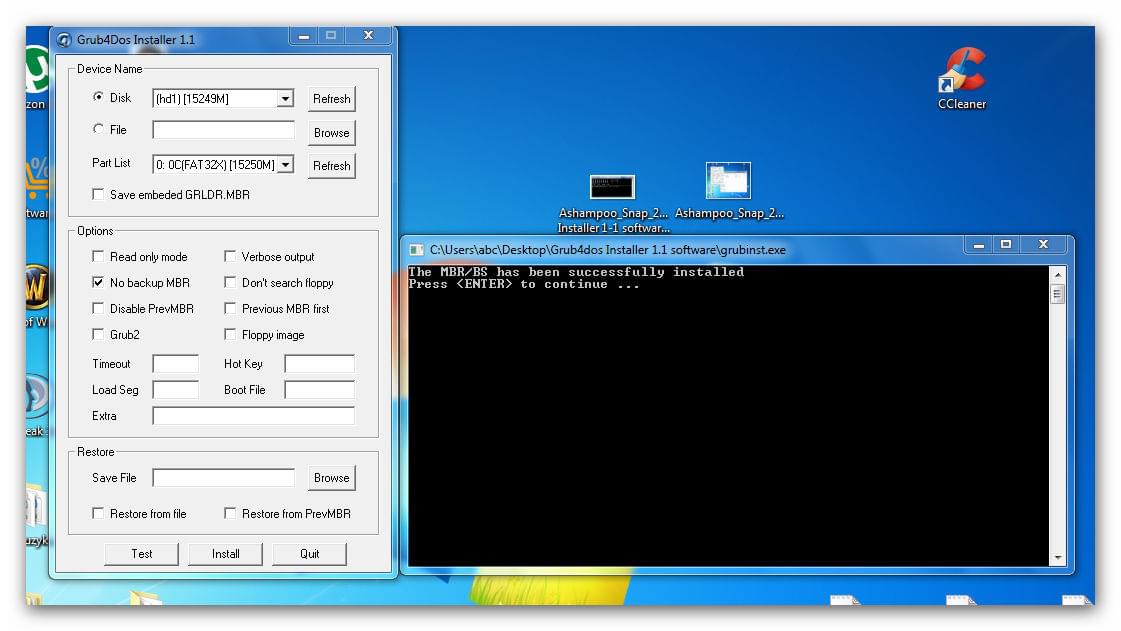Click console scrollbar up arrow
The width and height of the screenshot is (1121, 631).
tap(1058, 274)
